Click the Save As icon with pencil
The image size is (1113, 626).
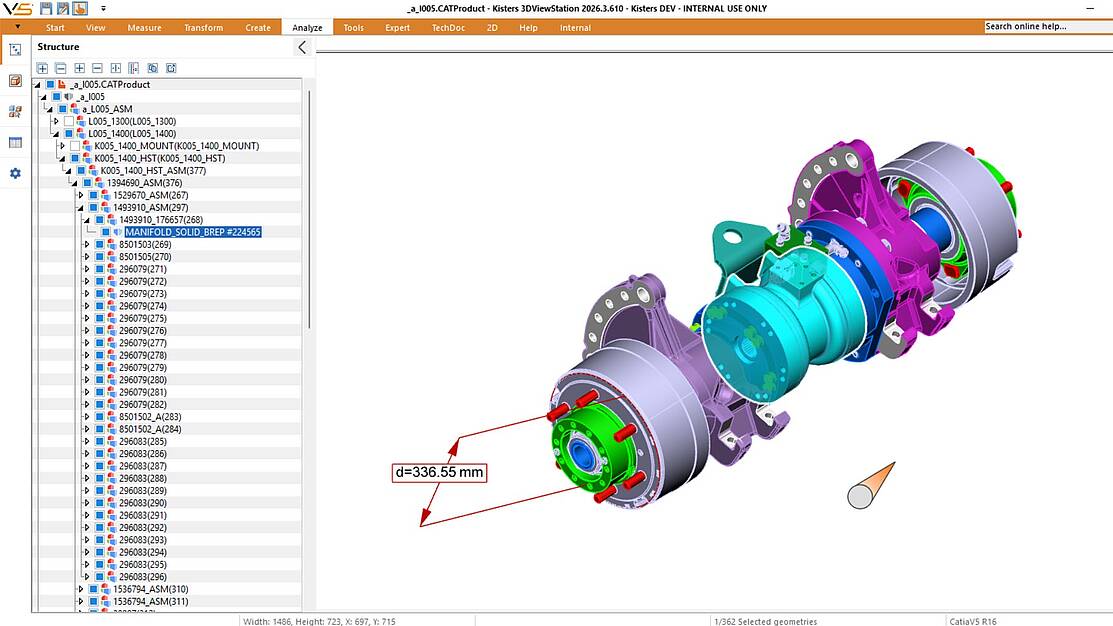[62, 9]
